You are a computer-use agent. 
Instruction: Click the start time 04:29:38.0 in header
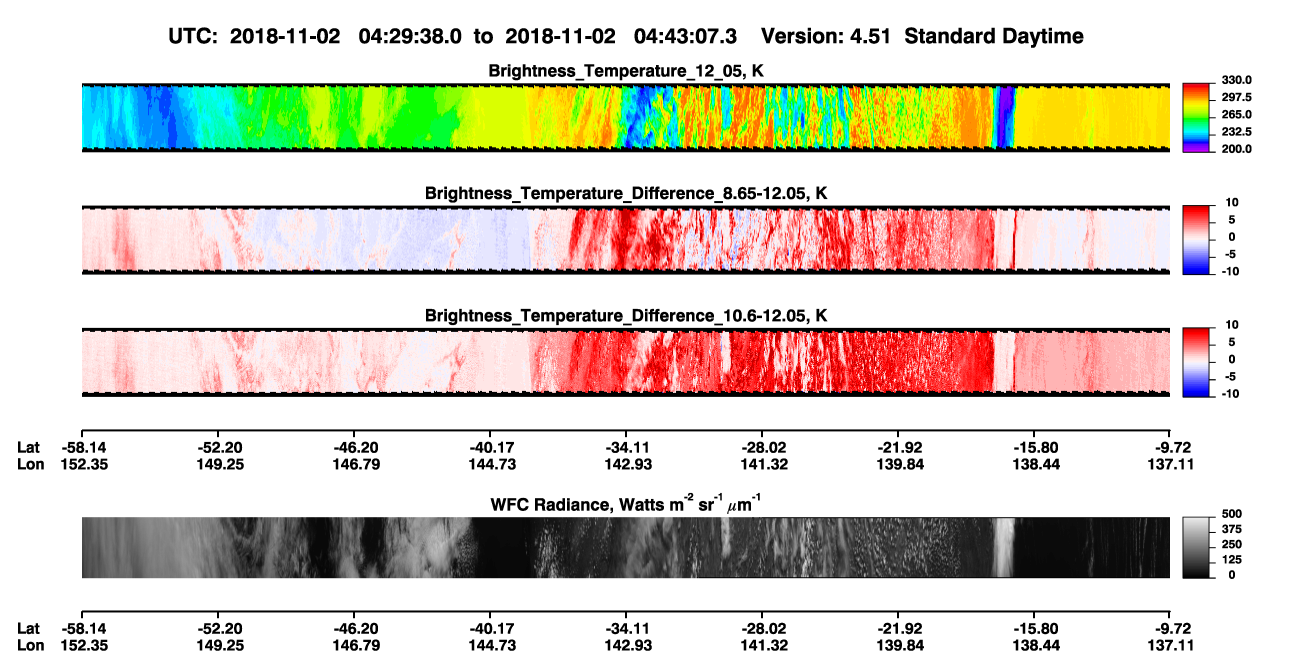click(410, 36)
